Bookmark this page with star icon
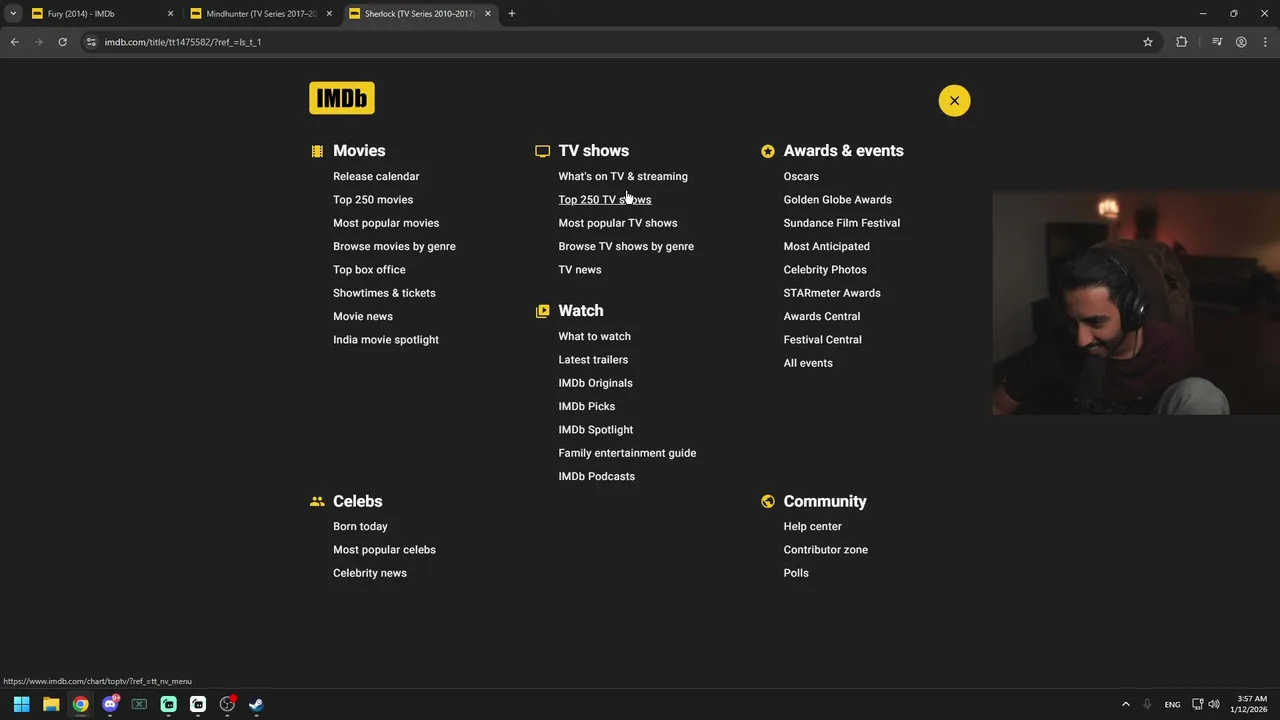Viewport: 1280px width, 720px height. pos(1148,42)
